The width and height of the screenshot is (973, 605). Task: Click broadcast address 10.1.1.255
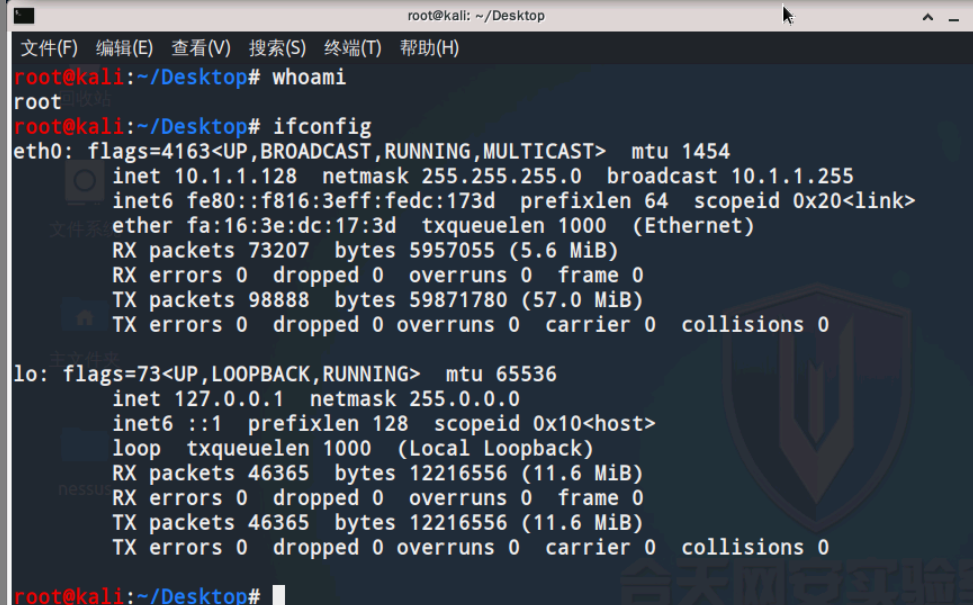pos(792,176)
